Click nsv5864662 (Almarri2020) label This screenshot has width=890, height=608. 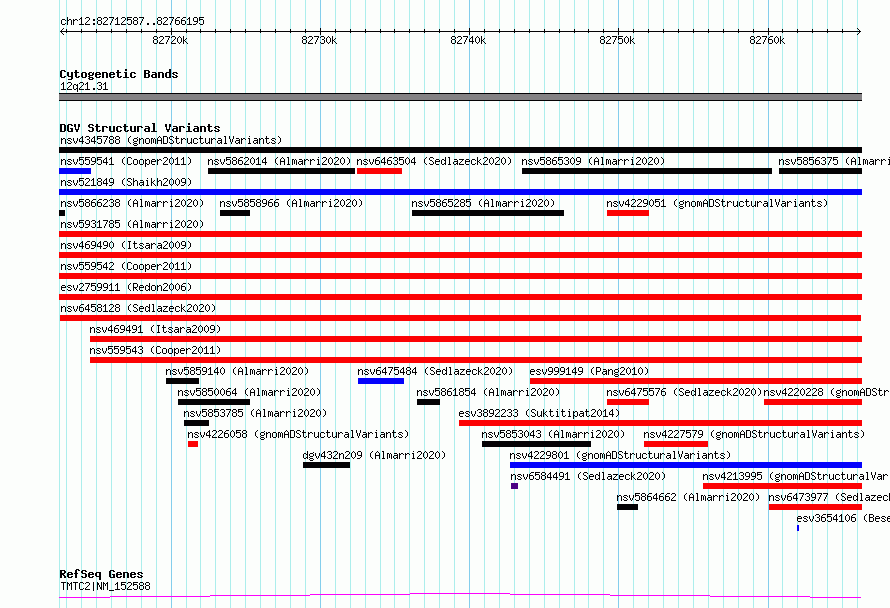(x=688, y=497)
